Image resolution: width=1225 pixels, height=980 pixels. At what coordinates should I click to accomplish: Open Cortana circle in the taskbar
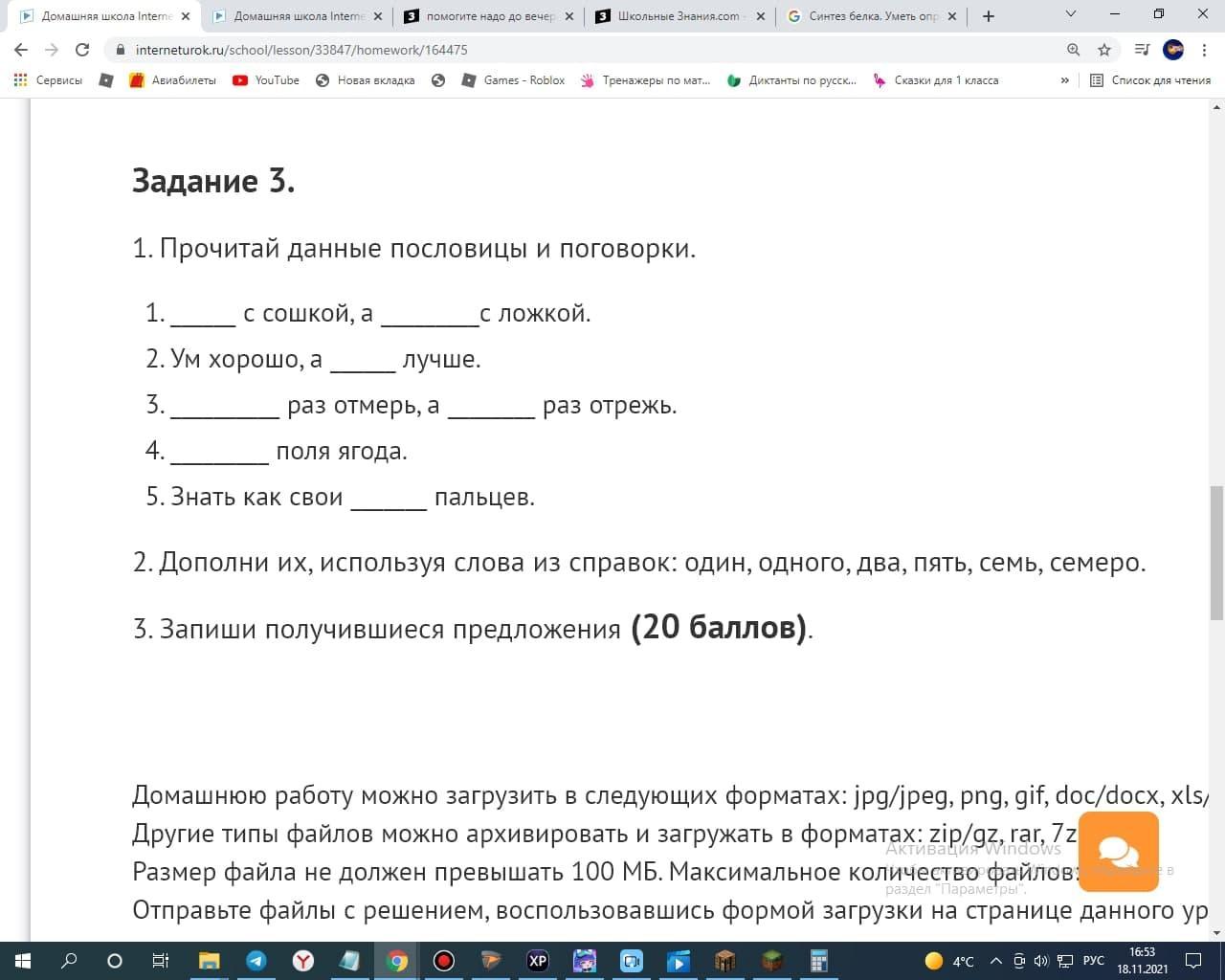coord(115,961)
